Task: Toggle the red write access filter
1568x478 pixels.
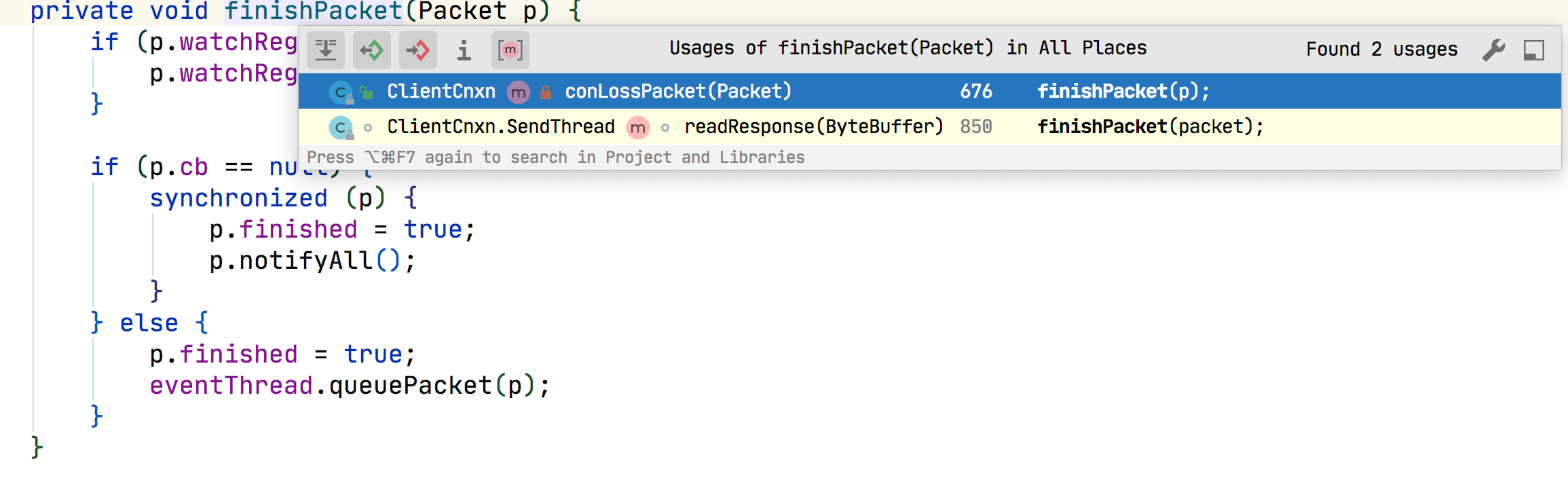Action: tap(418, 50)
